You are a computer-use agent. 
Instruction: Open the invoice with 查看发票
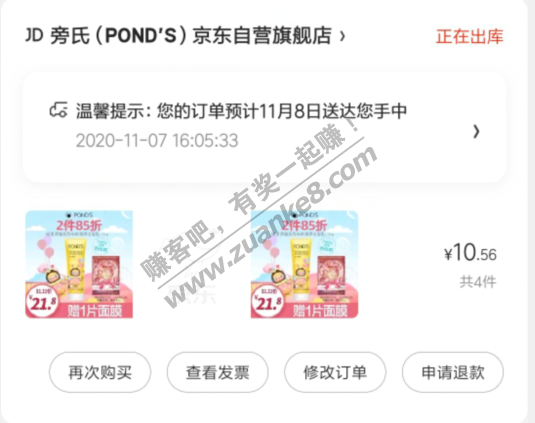point(218,372)
